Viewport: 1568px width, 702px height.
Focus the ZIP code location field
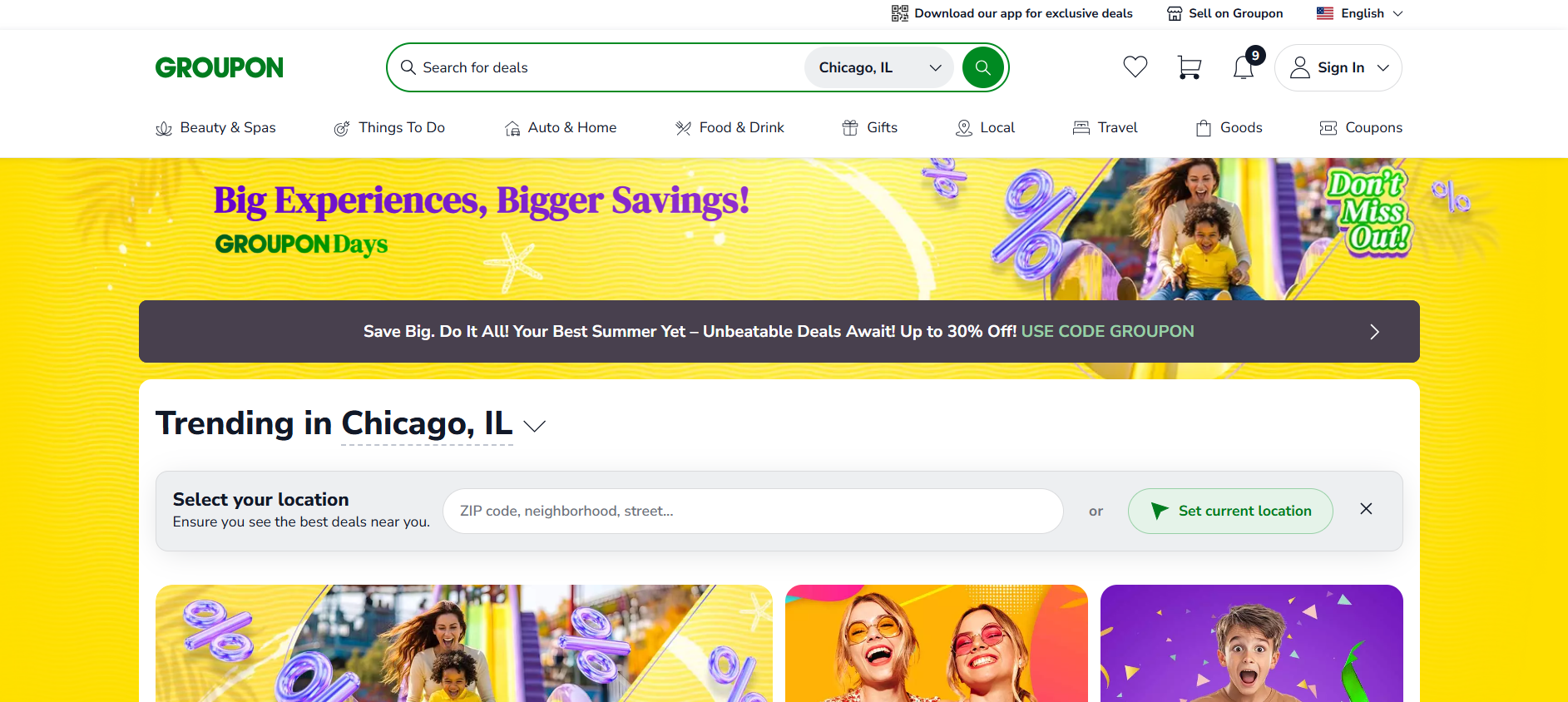753,511
